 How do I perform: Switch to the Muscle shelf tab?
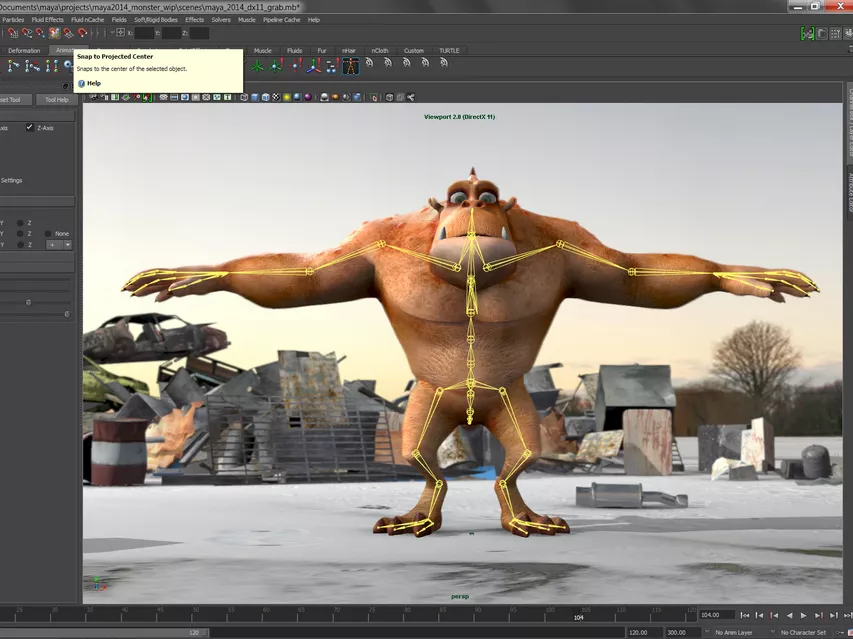[263, 51]
